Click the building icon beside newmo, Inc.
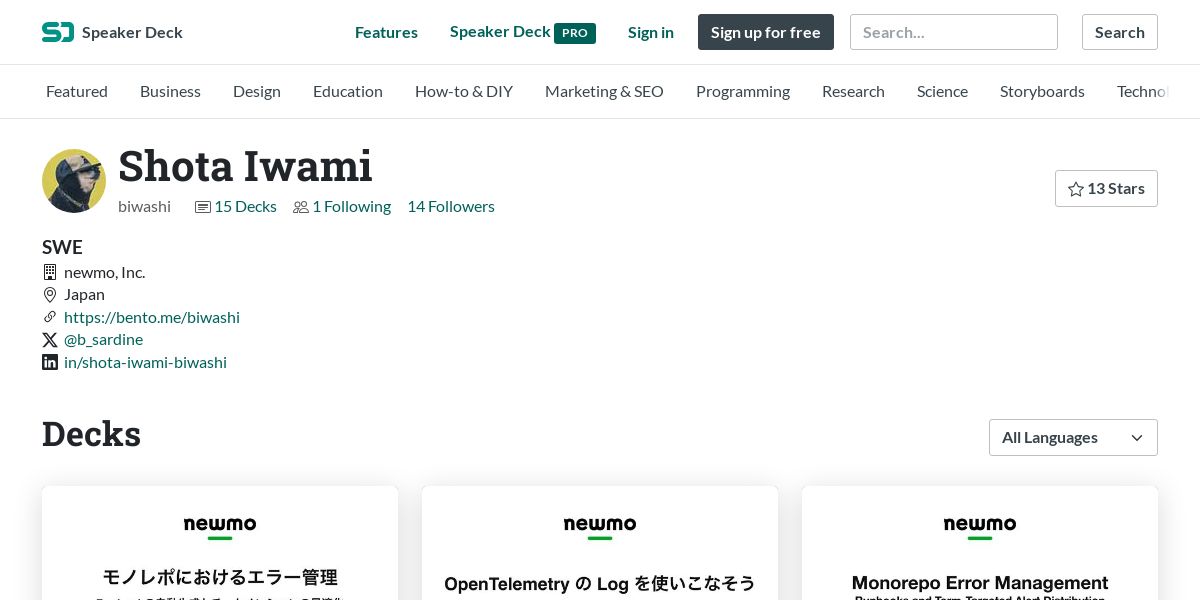The width and height of the screenshot is (1200, 600). point(50,272)
